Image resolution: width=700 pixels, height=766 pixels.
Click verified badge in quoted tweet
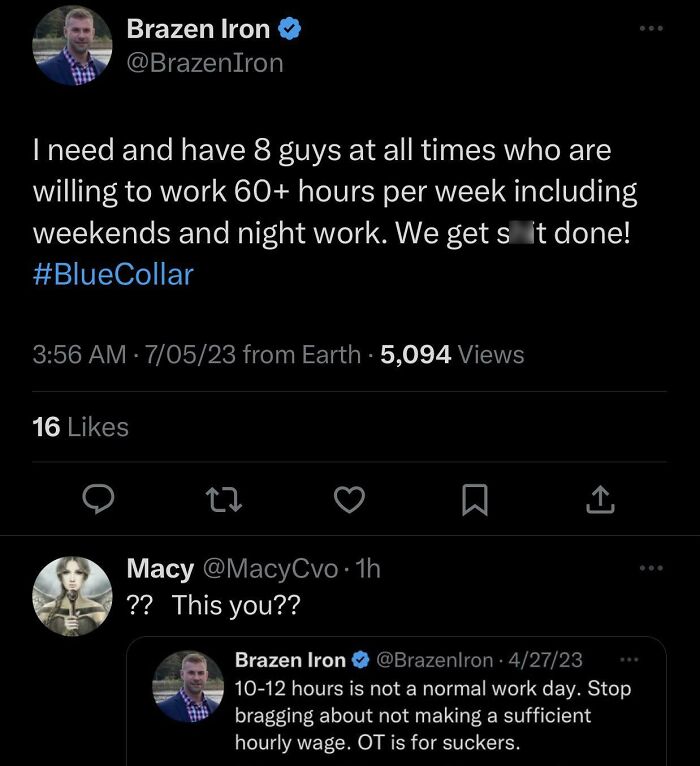tap(359, 660)
